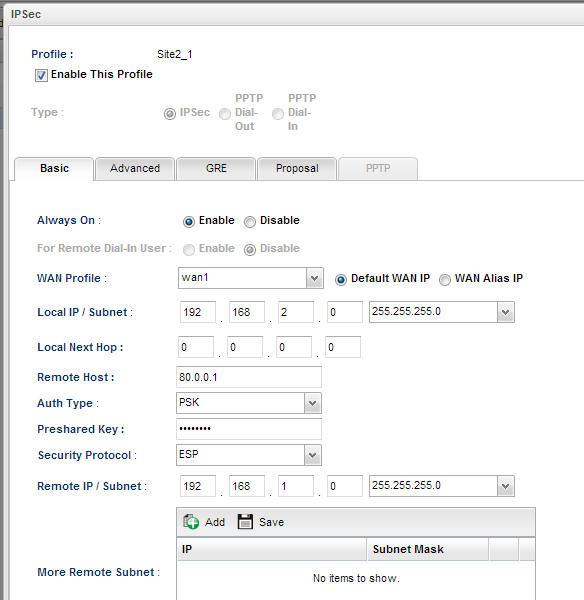Click Local Next Hop second octet field
Image resolution: width=584 pixels, height=600 pixels.
(x=245, y=347)
